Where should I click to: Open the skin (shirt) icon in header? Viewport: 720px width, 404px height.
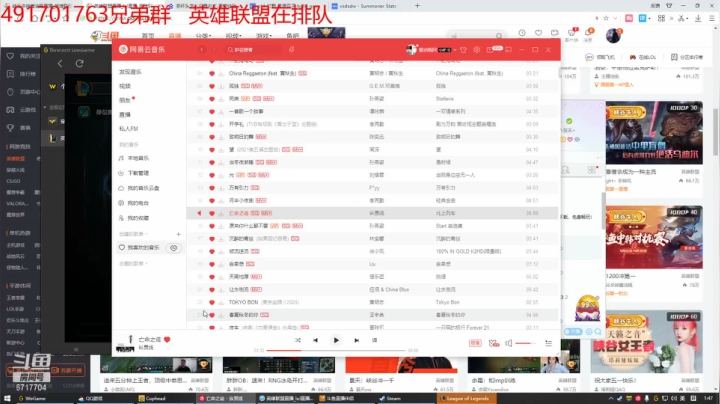point(463,50)
